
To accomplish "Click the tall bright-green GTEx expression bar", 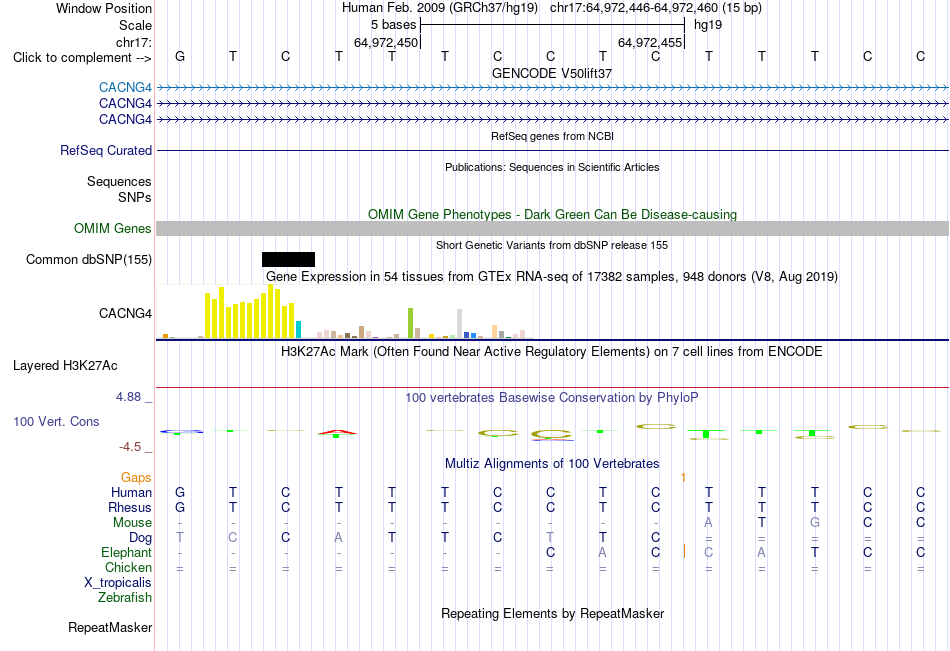I will coord(410,323).
